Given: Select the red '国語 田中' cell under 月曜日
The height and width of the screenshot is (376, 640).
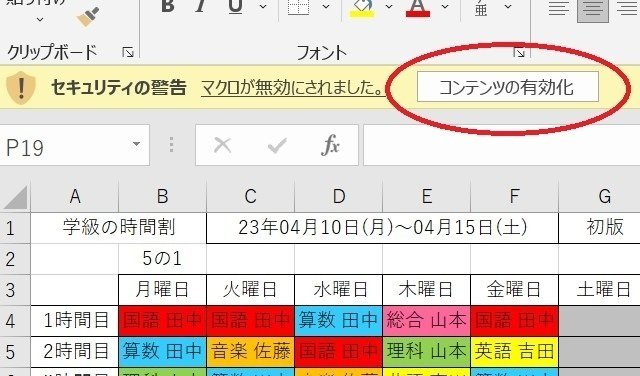Looking at the screenshot, I should [162, 321].
